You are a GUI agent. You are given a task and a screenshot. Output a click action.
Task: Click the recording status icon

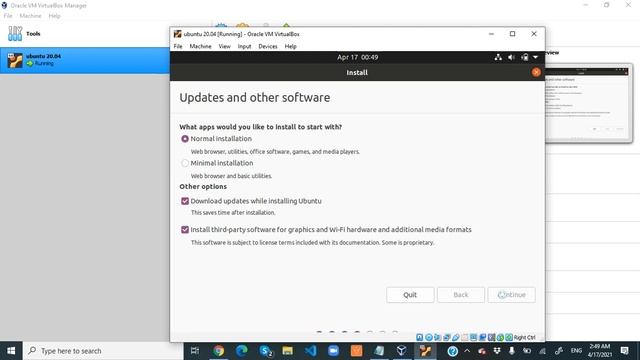pyautogui.click(x=482, y=338)
